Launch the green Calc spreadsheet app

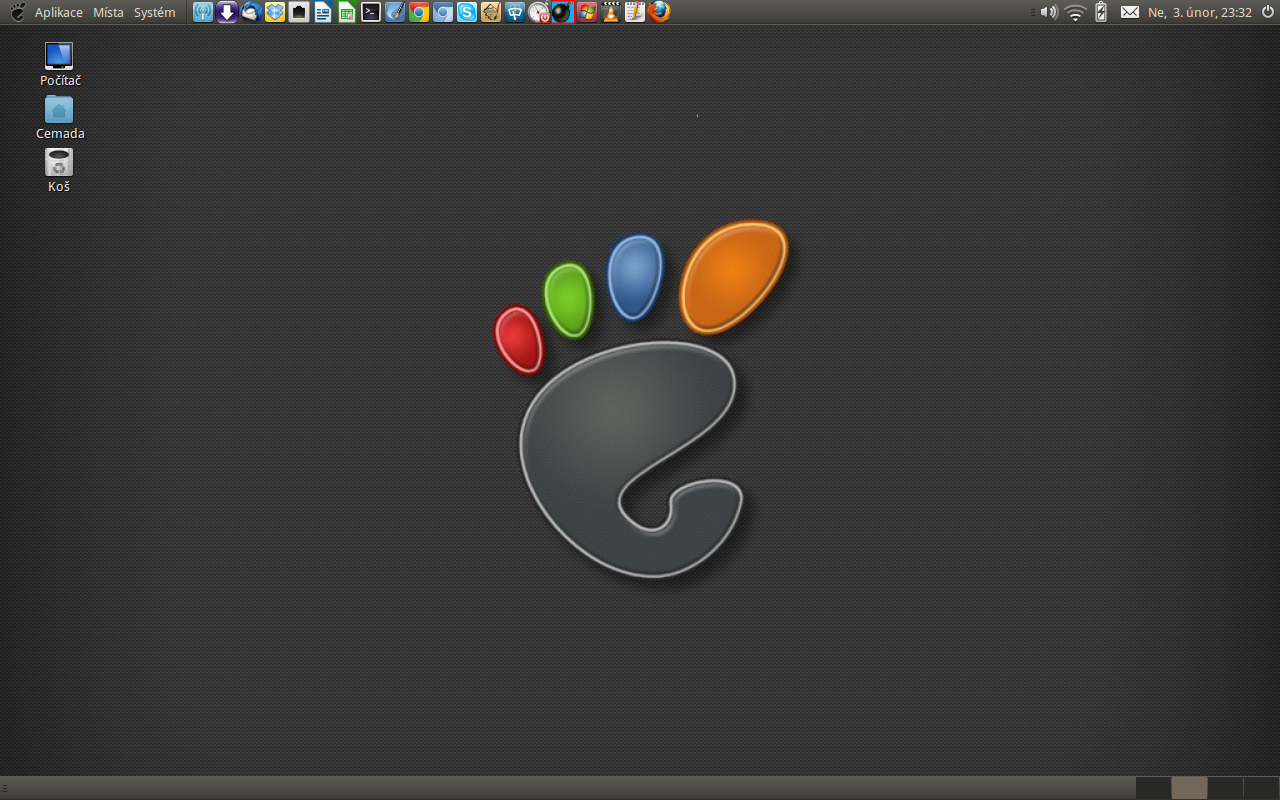347,12
